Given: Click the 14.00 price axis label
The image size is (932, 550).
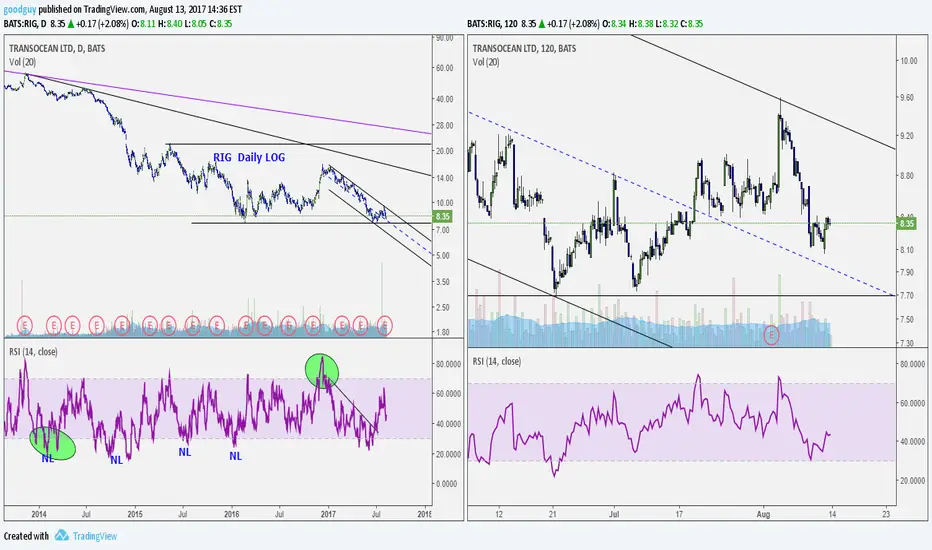Looking at the screenshot, I should (x=445, y=178).
